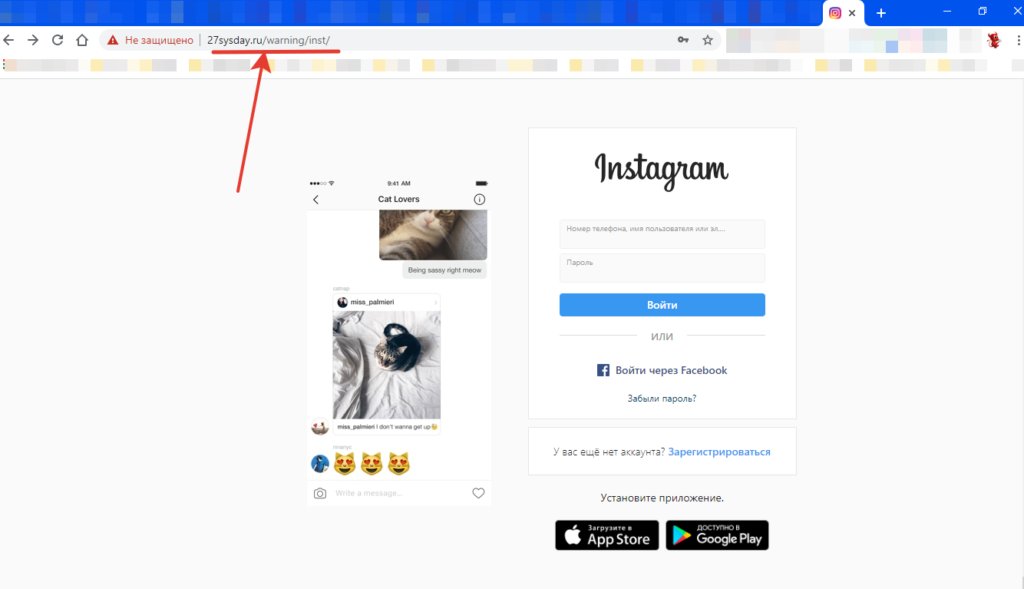1024x589 pixels.
Task: Open the Chrome three-dot menu
Action: click(1018, 40)
